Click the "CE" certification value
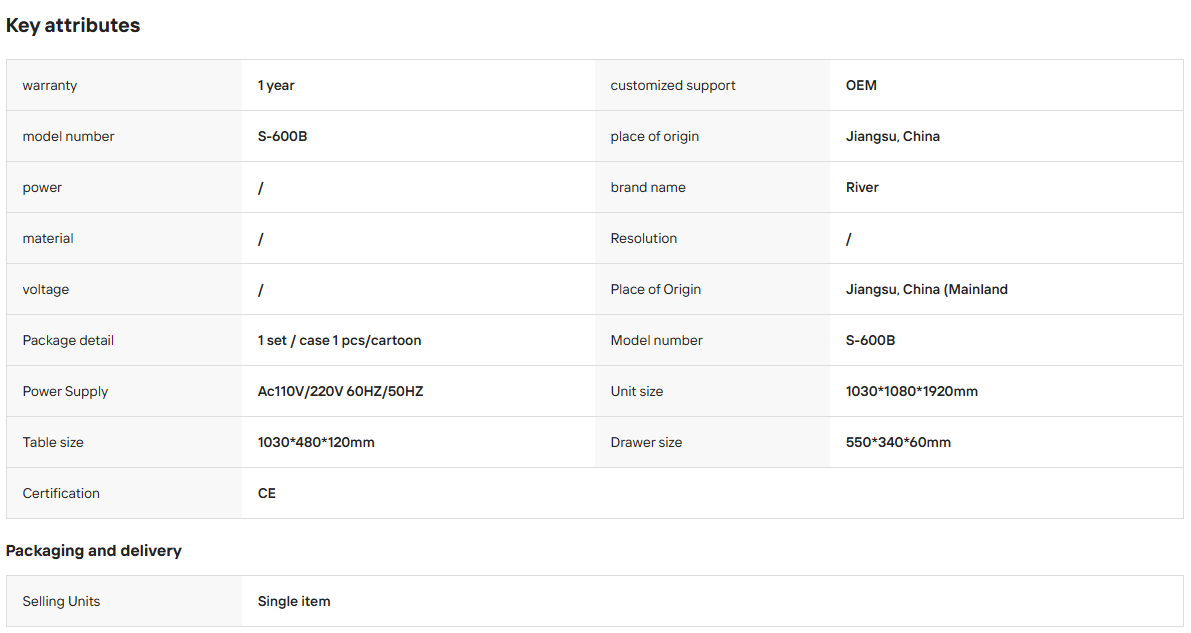1191x633 pixels. [x=267, y=492]
